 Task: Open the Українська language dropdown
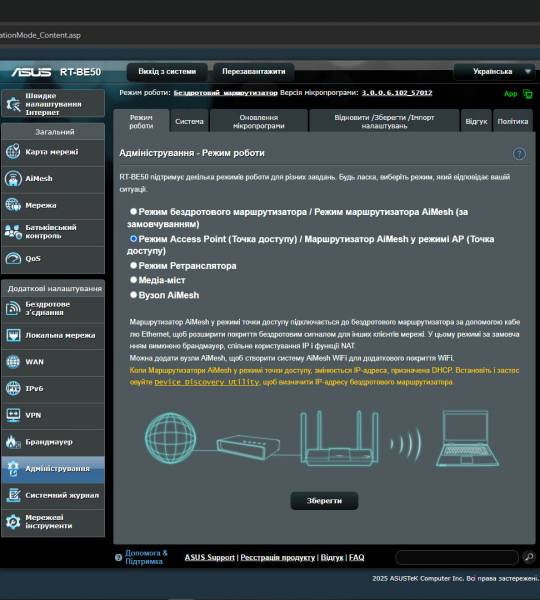pos(494,72)
